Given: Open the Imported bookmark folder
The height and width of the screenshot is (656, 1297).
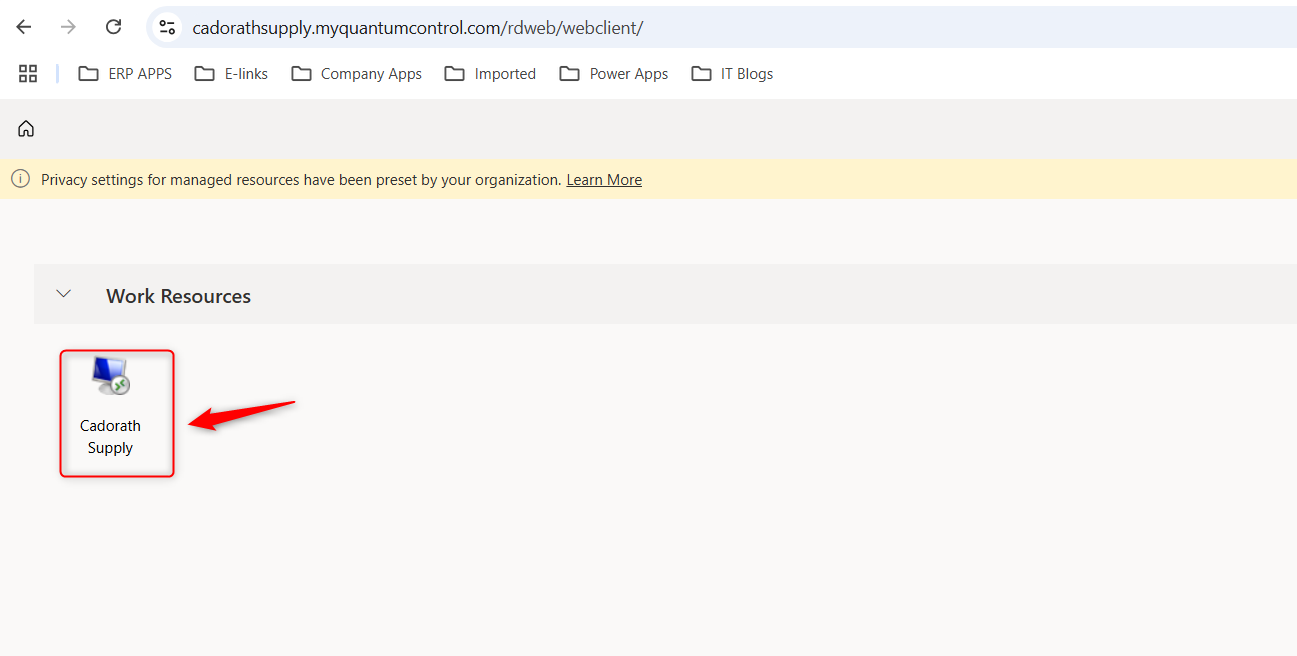Looking at the screenshot, I should click(490, 73).
